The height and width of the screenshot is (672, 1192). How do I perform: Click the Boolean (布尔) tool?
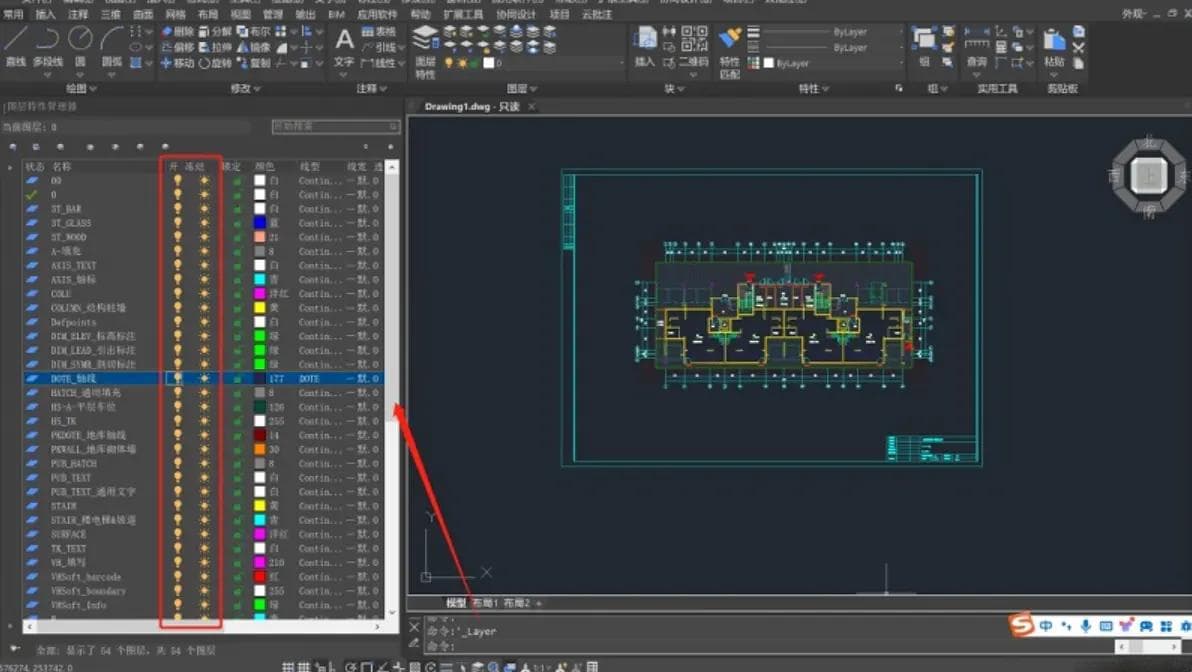click(x=253, y=32)
